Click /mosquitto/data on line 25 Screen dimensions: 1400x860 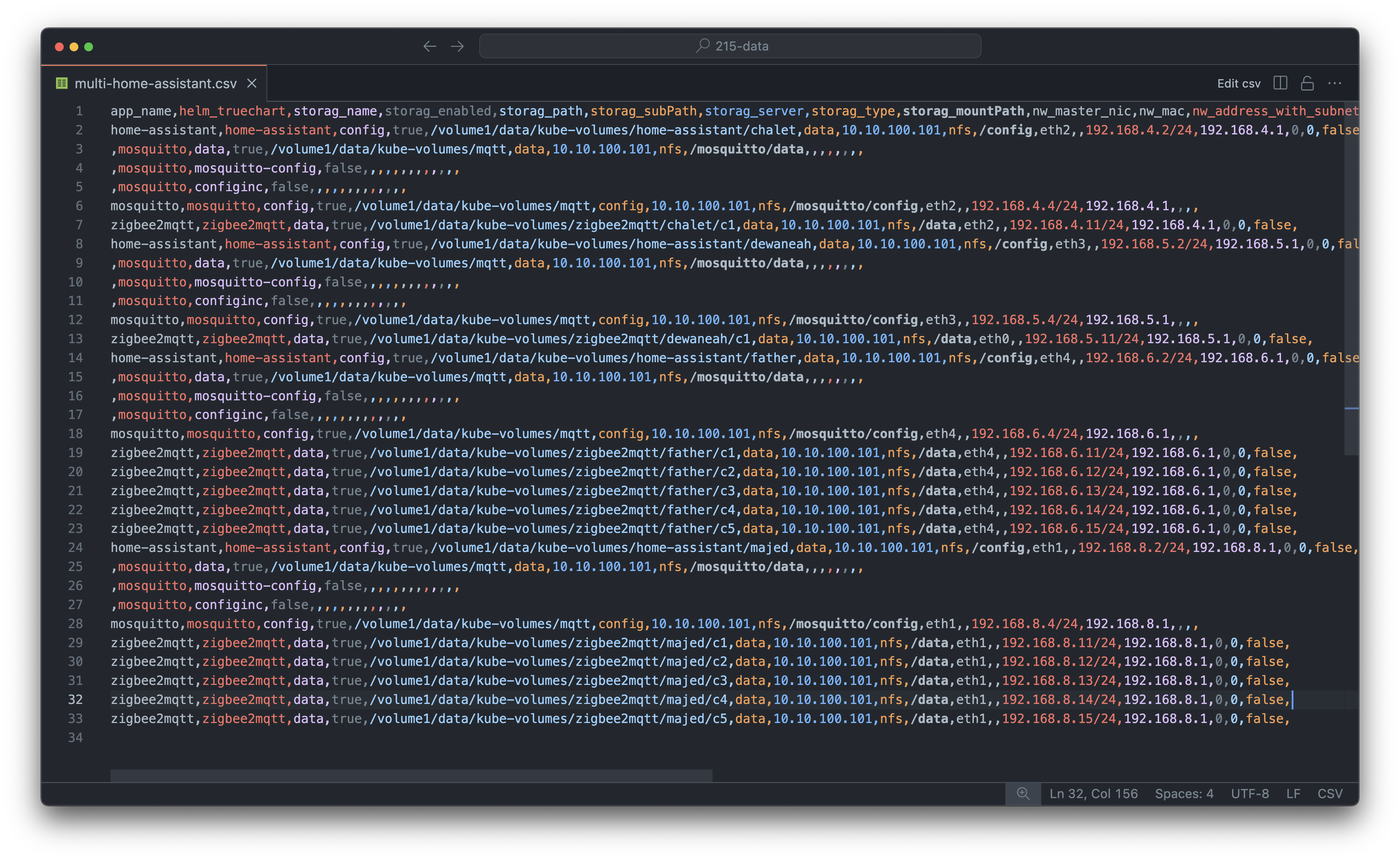(x=747, y=567)
